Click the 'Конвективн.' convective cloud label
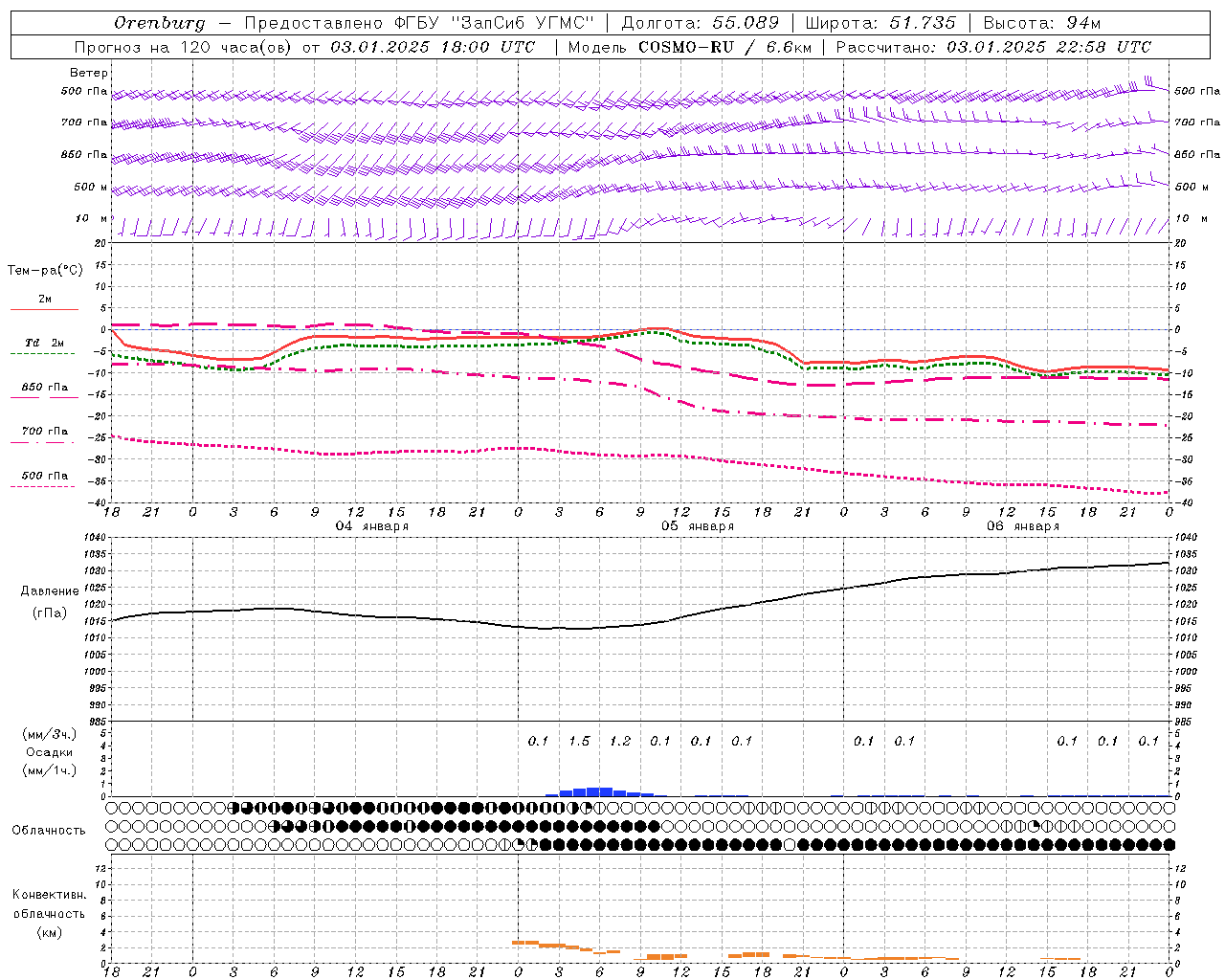This screenshot has width=1225, height=980. pyautogui.click(x=50, y=895)
